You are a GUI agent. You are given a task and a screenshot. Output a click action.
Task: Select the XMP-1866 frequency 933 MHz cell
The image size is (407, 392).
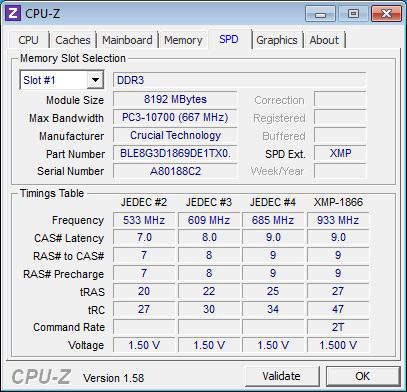pos(338,220)
